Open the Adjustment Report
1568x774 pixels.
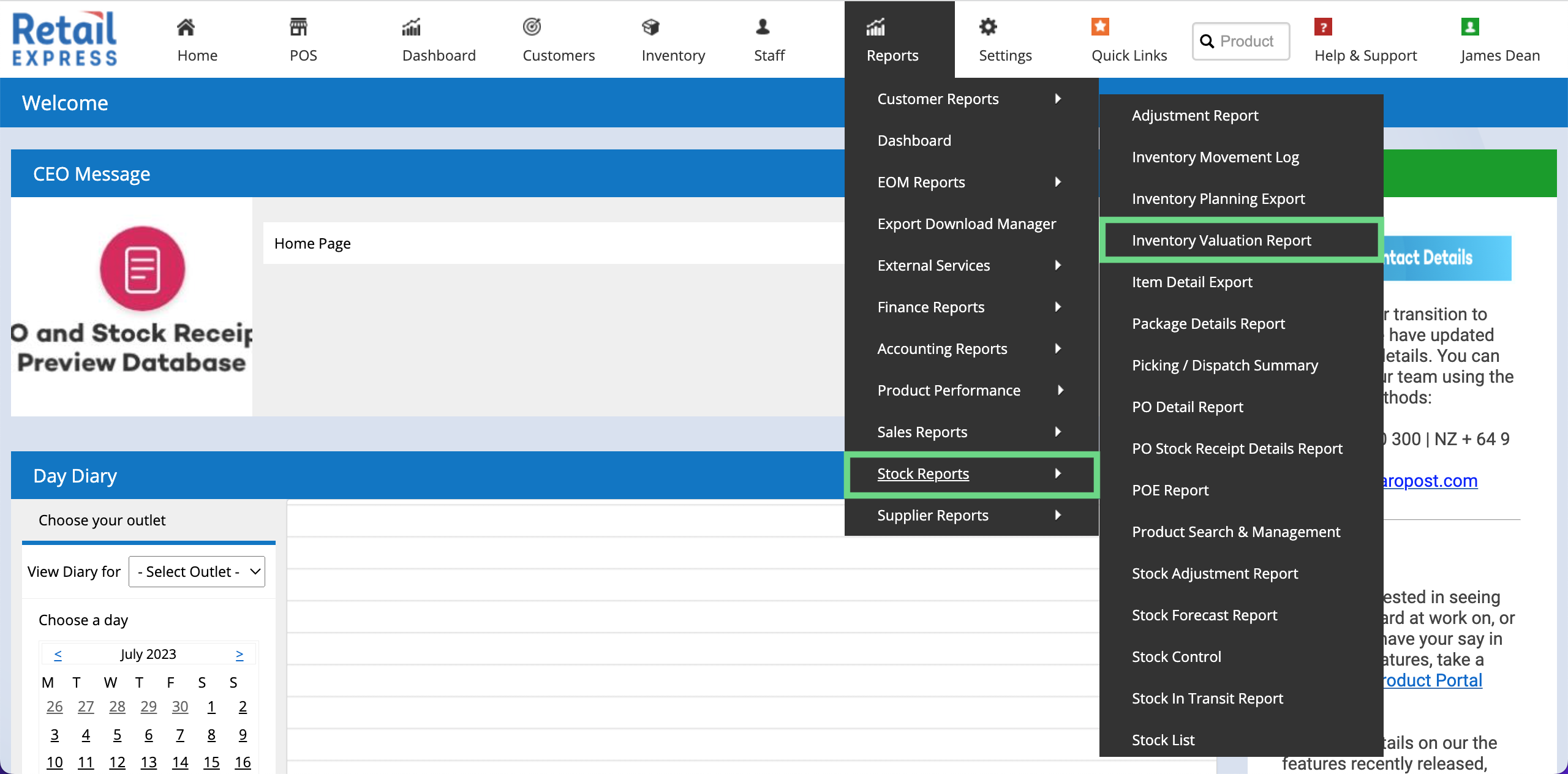(x=1195, y=115)
